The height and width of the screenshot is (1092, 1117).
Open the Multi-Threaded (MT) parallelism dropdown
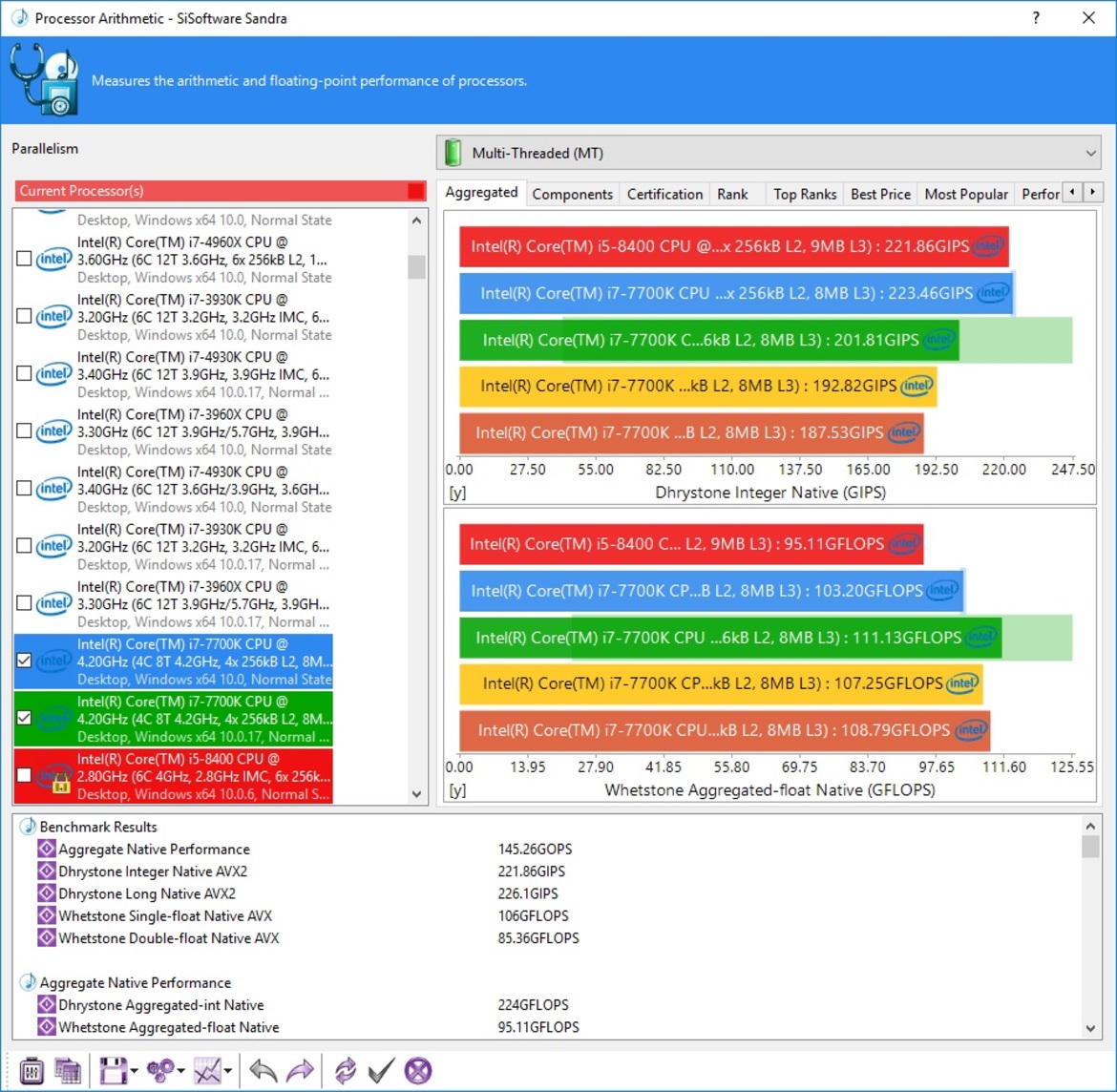[x=769, y=153]
